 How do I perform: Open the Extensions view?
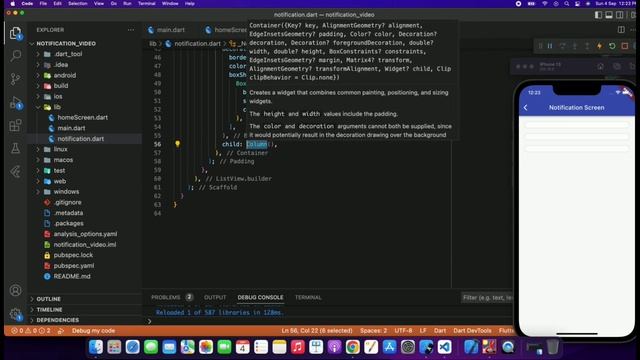[x=16, y=125]
